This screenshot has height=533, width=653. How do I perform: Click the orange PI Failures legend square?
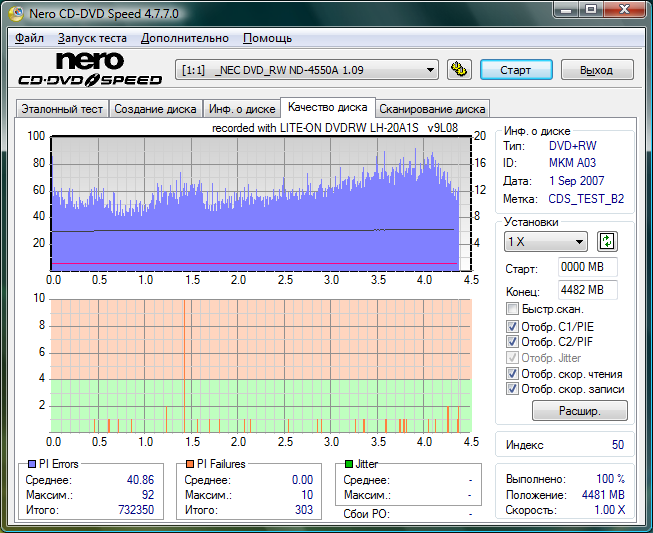(189, 464)
